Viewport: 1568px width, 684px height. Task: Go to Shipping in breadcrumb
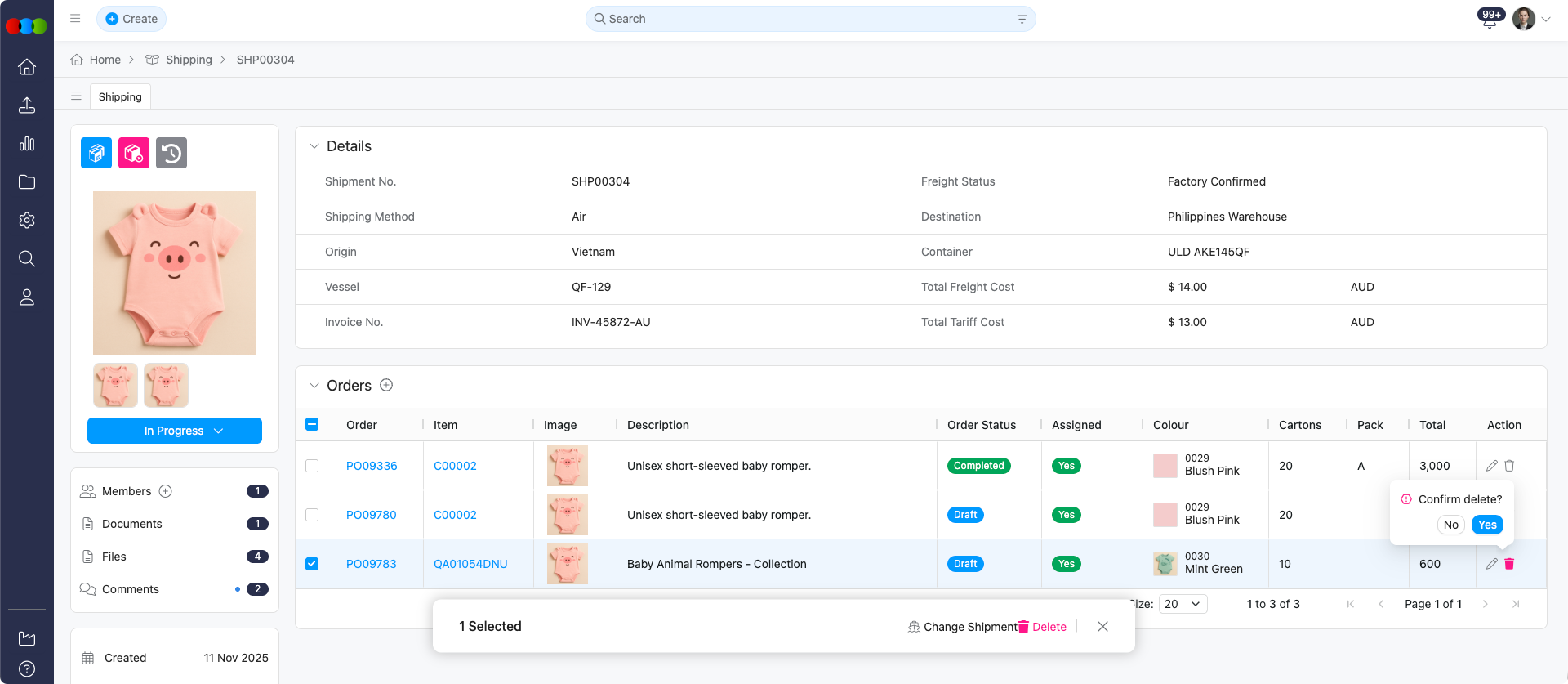point(189,60)
